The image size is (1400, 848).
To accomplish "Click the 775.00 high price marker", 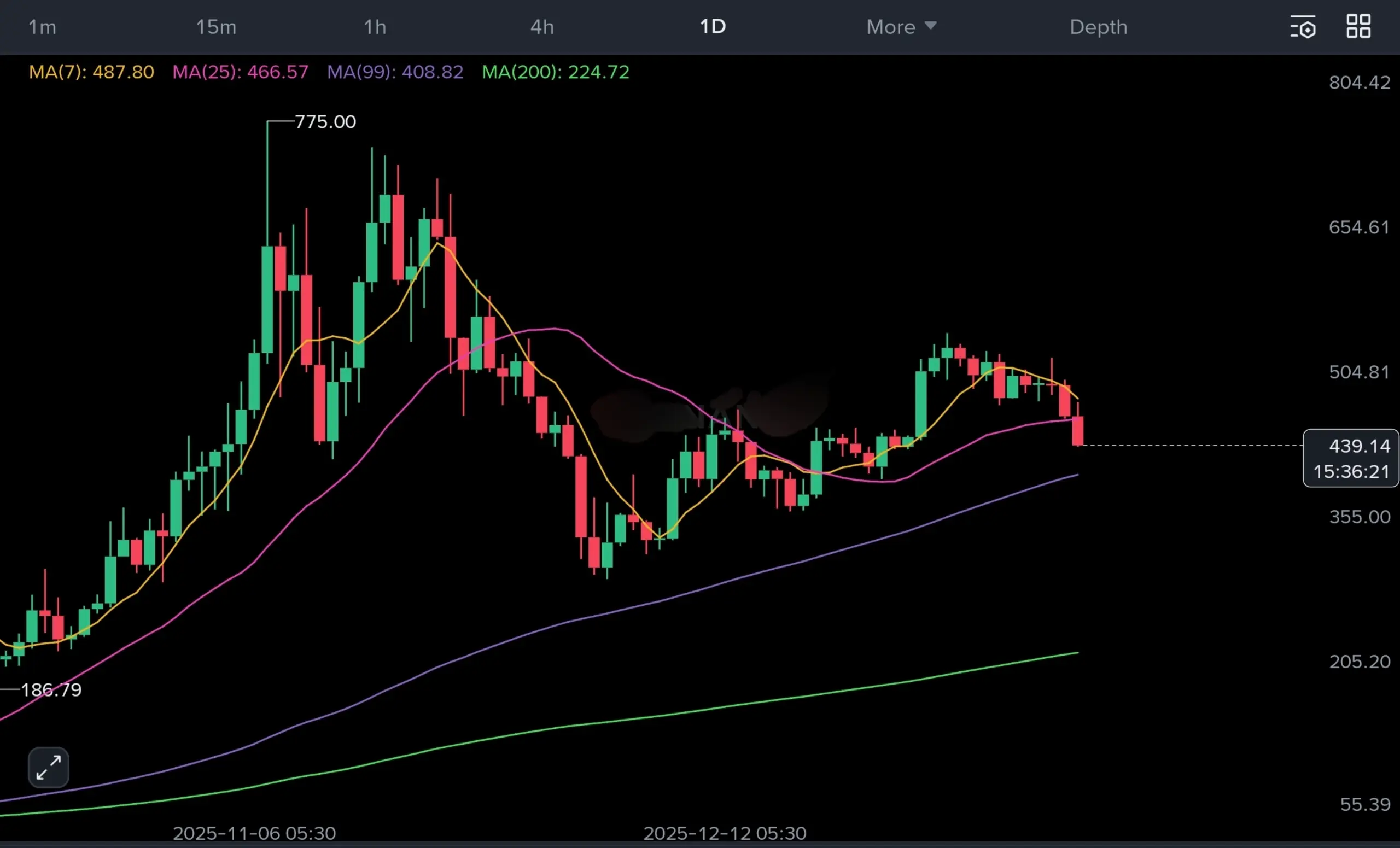I will pyautogui.click(x=325, y=121).
